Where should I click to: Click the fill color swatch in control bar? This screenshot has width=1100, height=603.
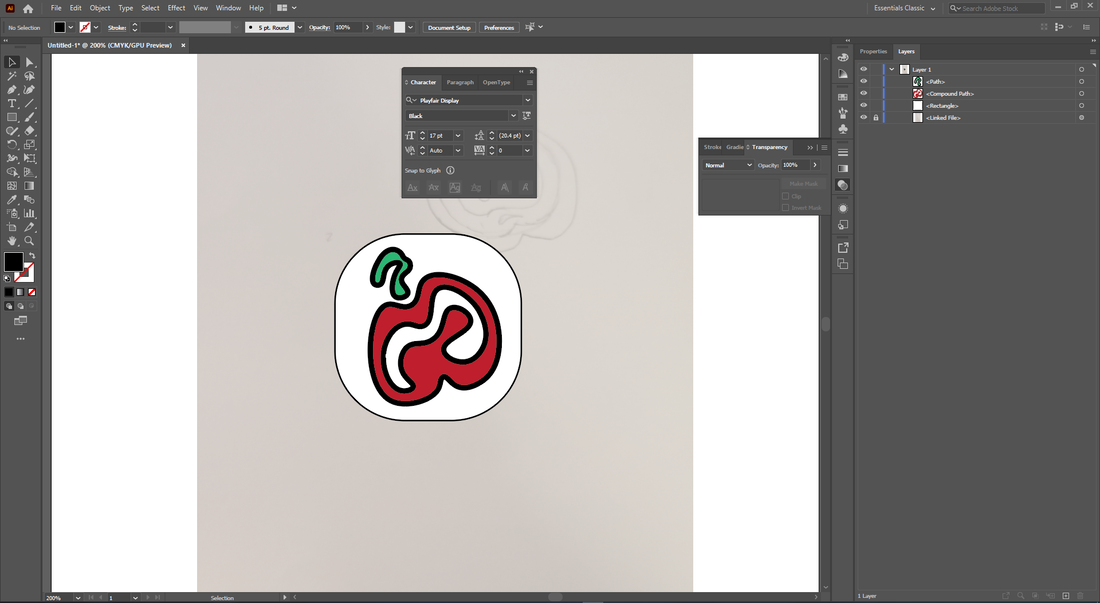(x=60, y=27)
